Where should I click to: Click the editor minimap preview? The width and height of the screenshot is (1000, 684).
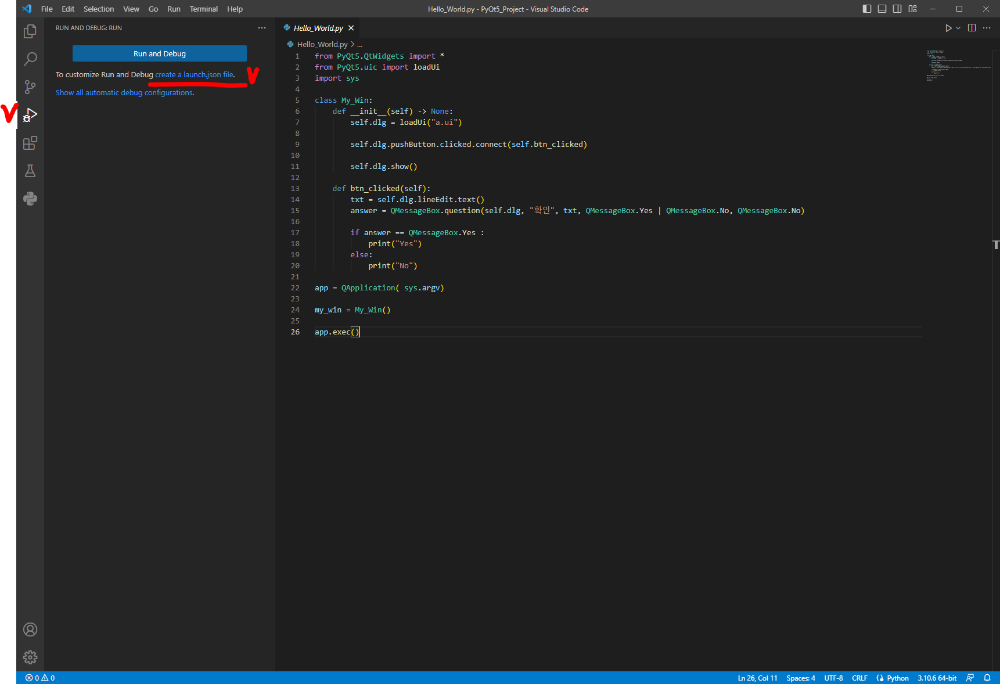click(x=957, y=65)
